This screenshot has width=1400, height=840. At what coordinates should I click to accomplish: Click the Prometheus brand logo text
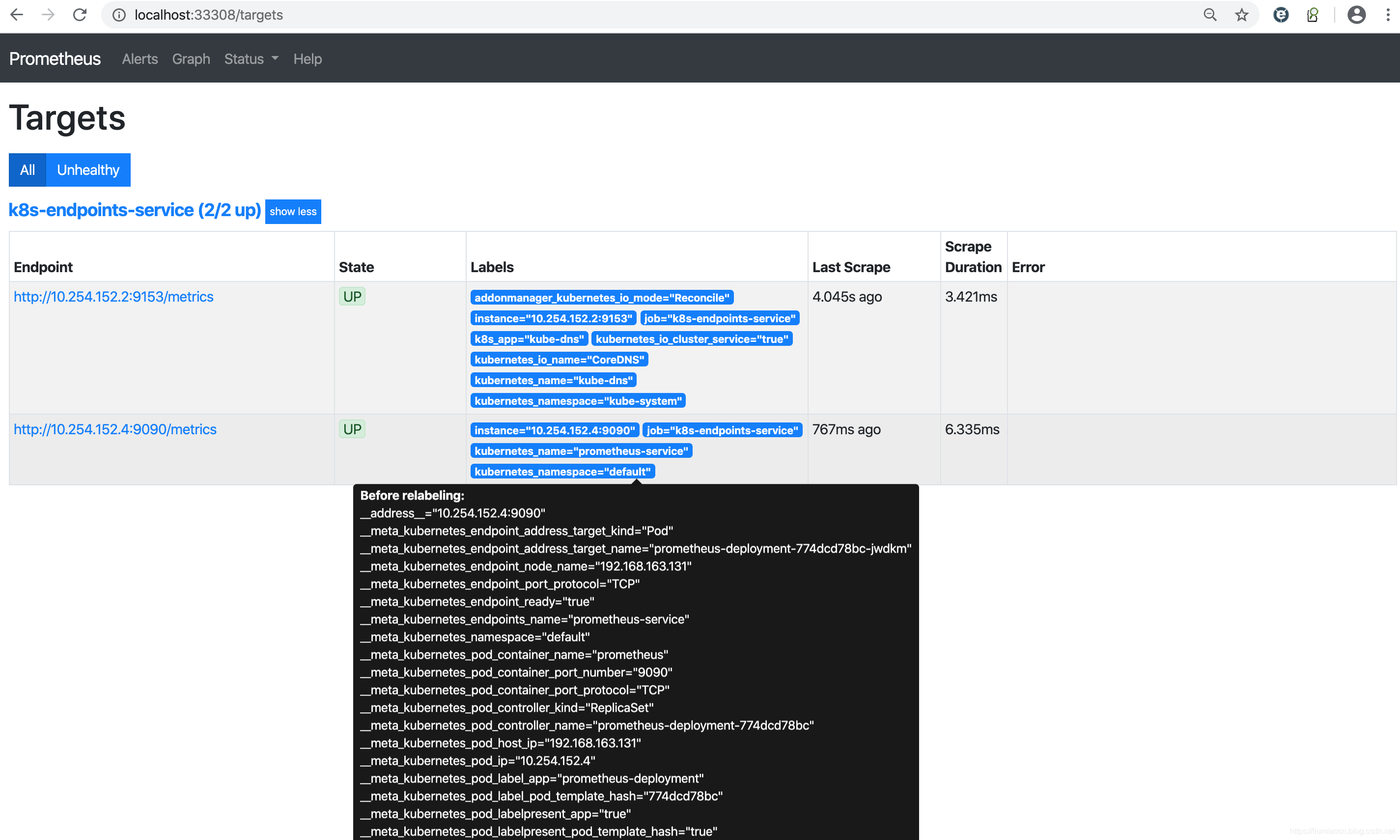tap(55, 59)
